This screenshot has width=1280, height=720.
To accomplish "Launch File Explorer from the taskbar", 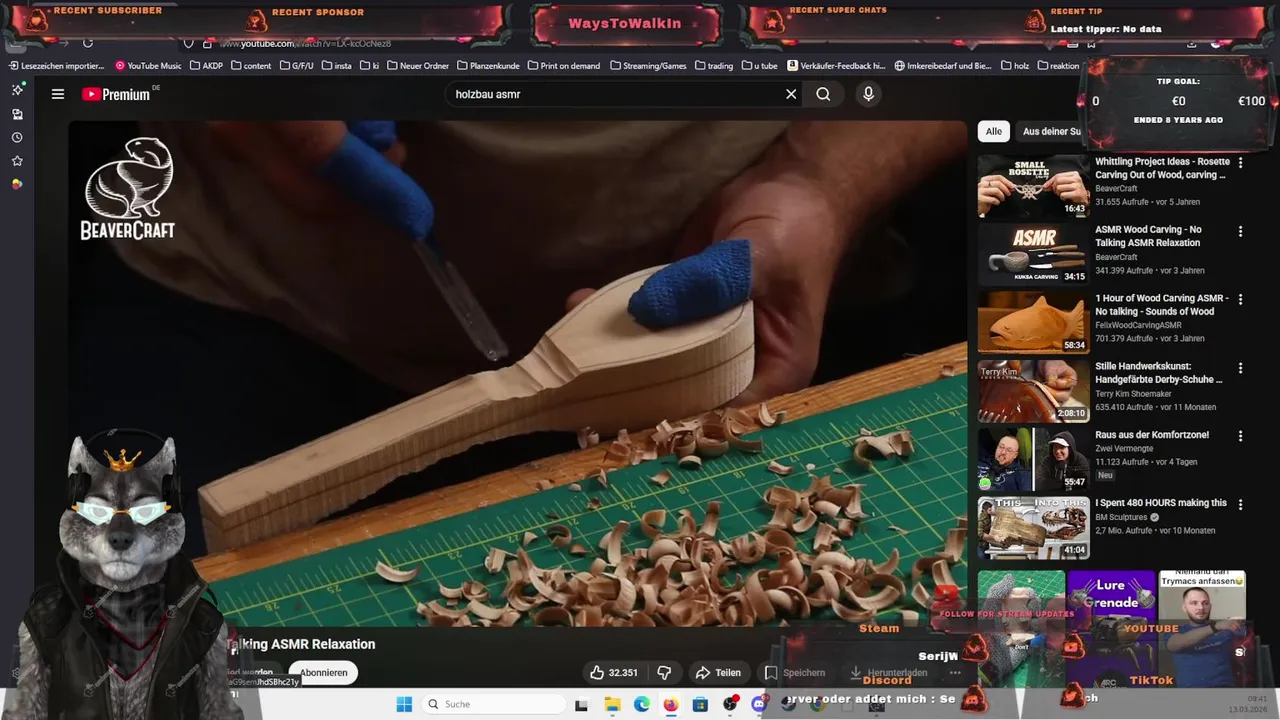I will click(612, 705).
